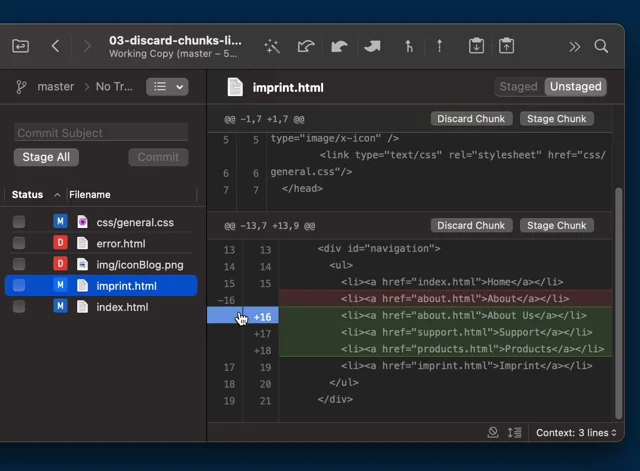The image size is (640, 471).
Task: Check the stage box for css/general.css
Action: [x=19, y=222]
